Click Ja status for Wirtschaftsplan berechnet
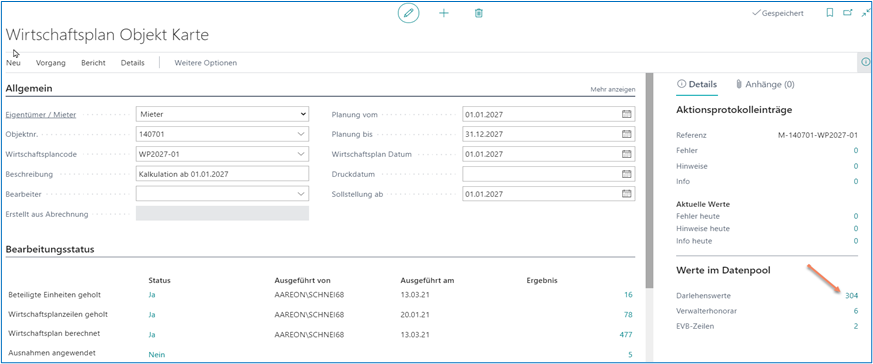 [152, 335]
